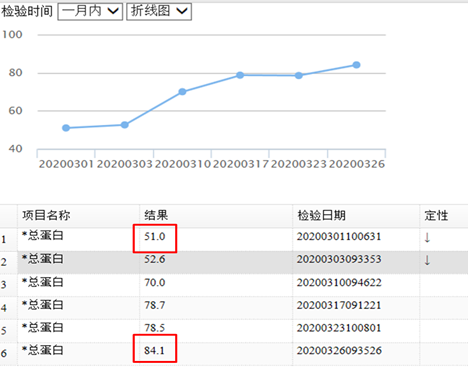Click the down arrow in row 2
Screen dimensions: 468x368
427,260
